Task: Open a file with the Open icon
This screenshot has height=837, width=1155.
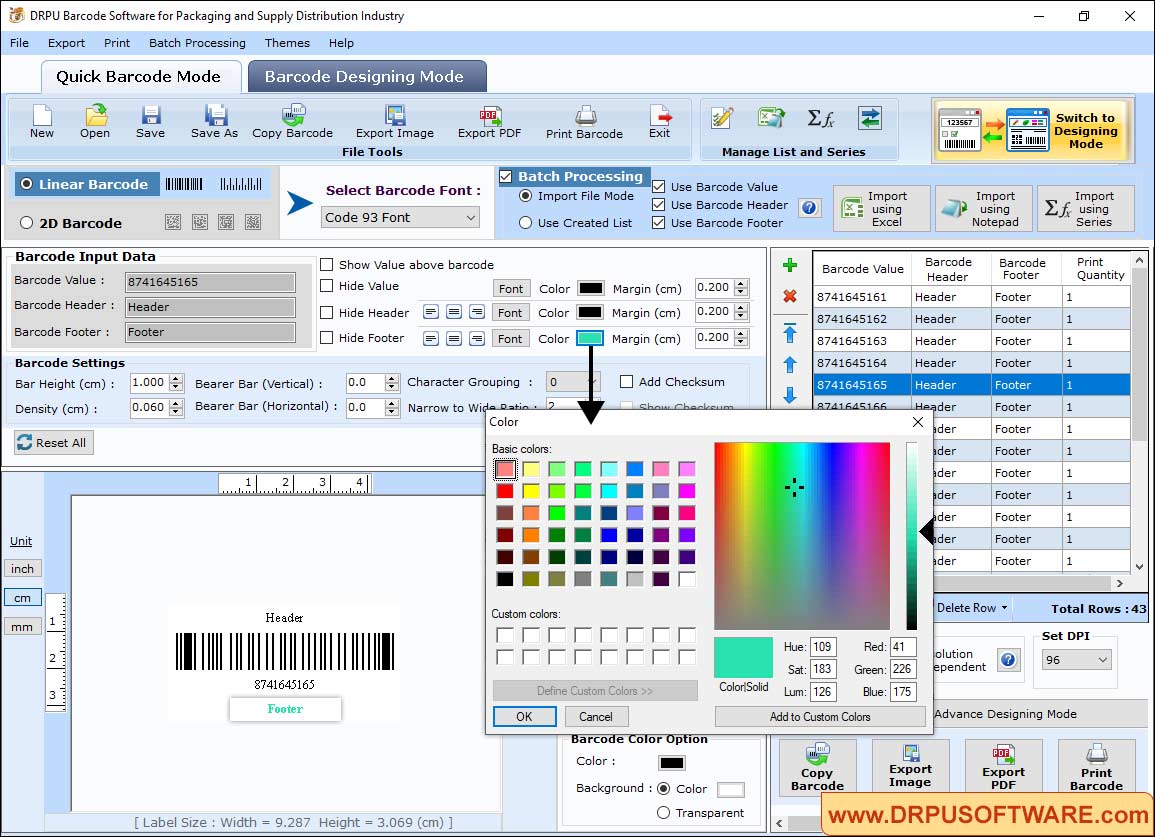Action: pyautogui.click(x=95, y=116)
